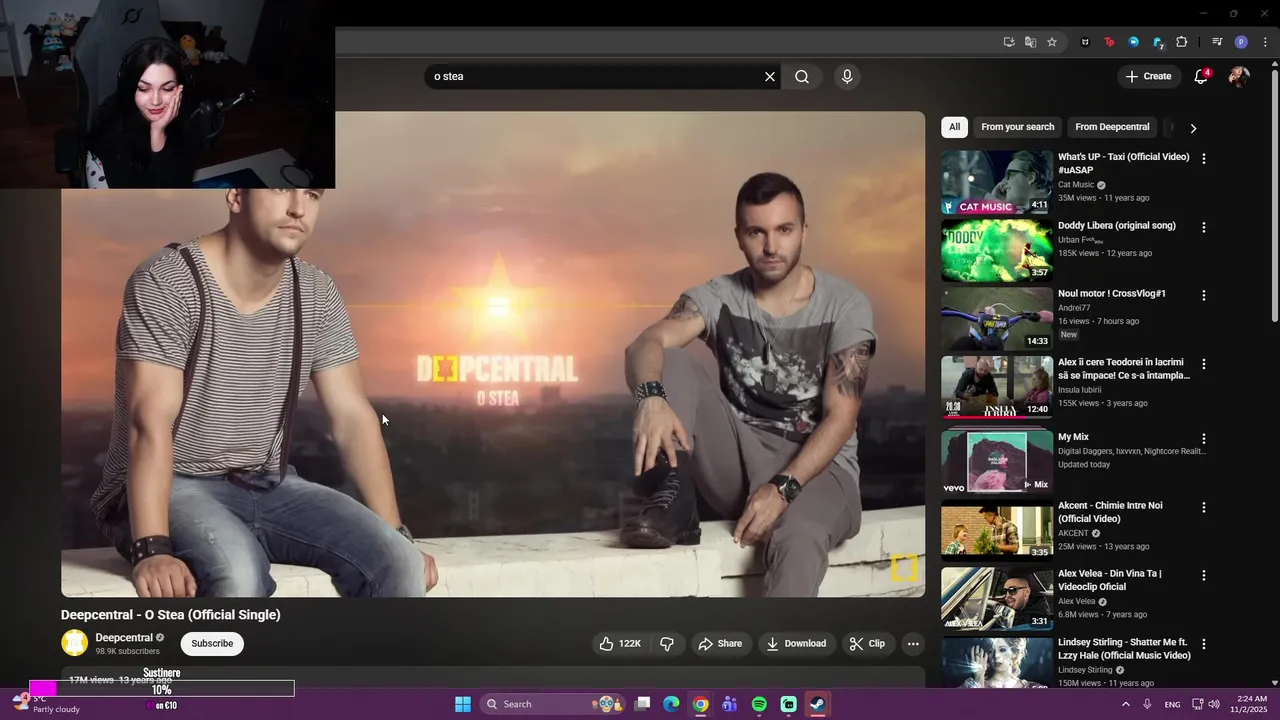Select the All filter chip

954,127
